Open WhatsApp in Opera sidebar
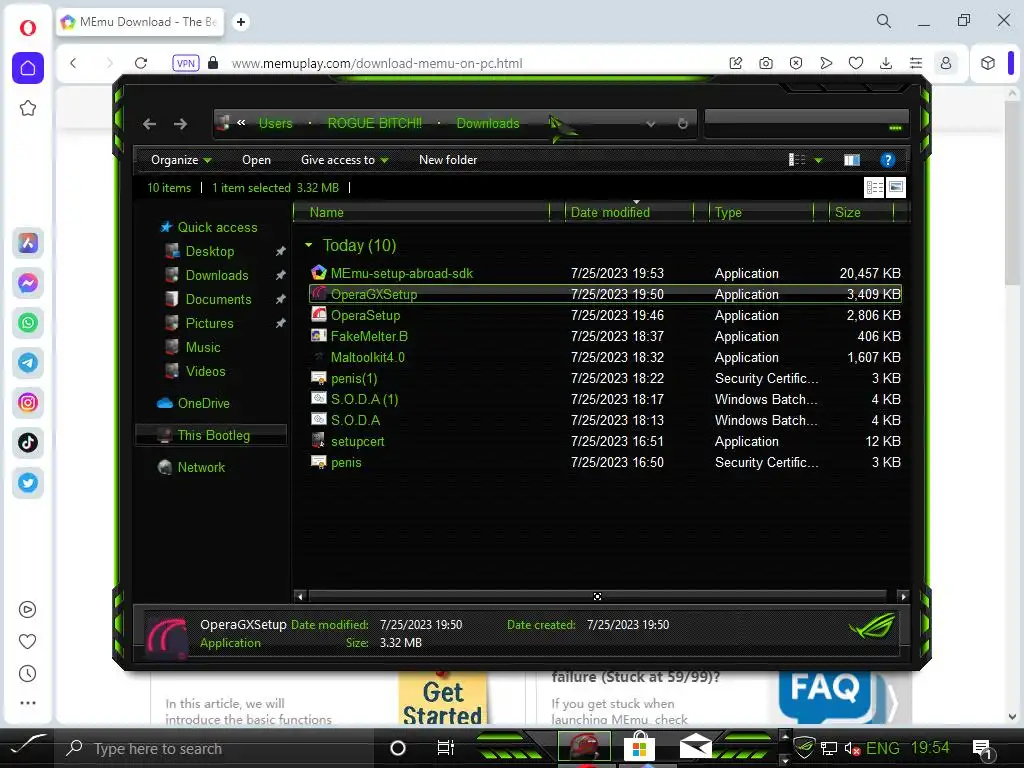Screen dimensions: 1024x768 [x=27, y=323]
